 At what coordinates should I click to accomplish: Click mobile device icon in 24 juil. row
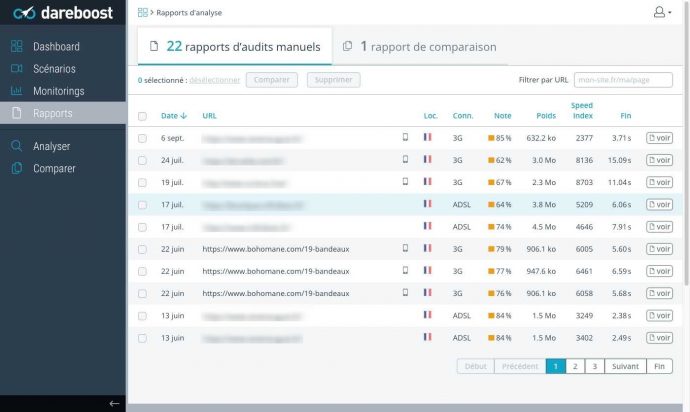click(x=405, y=159)
